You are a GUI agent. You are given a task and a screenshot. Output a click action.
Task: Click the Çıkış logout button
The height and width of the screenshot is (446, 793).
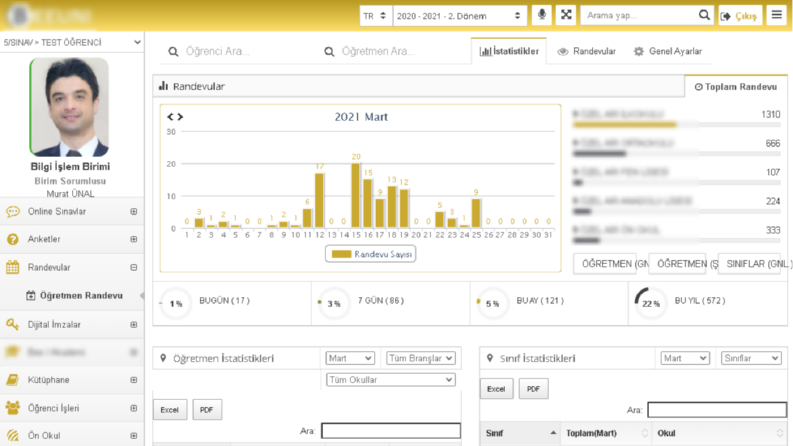pos(740,16)
